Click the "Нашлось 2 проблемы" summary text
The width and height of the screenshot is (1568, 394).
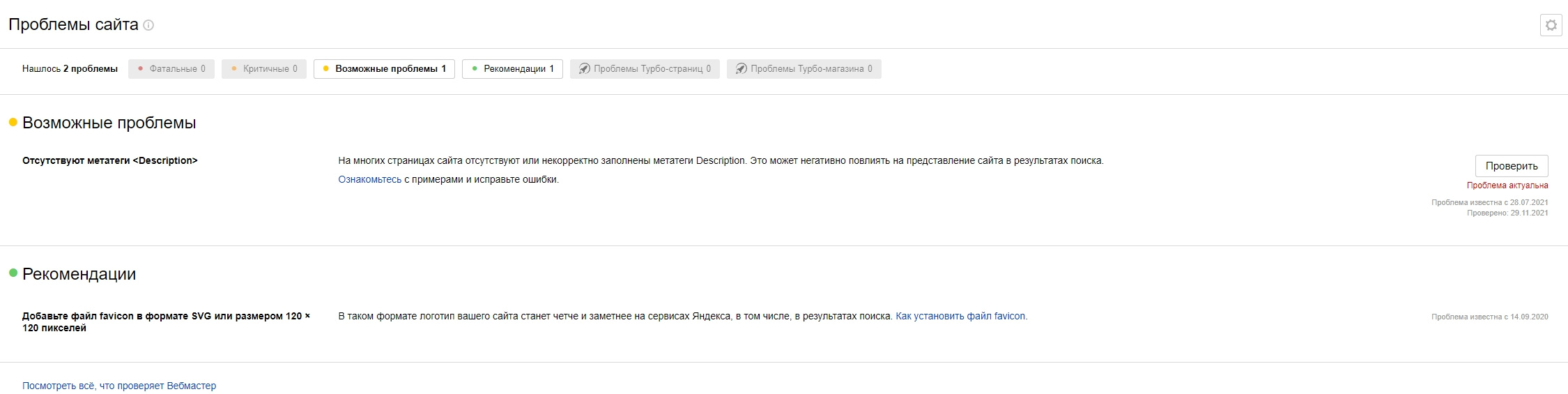point(70,69)
